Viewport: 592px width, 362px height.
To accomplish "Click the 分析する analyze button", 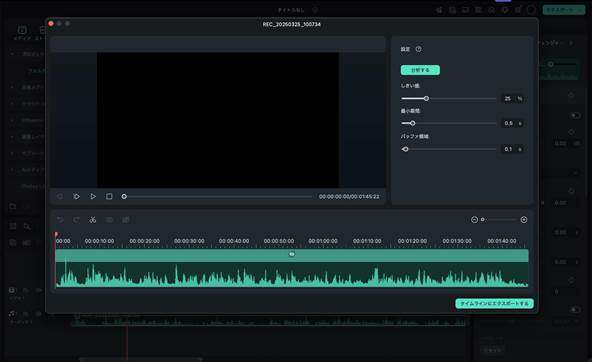I will [x=420, y=70].
